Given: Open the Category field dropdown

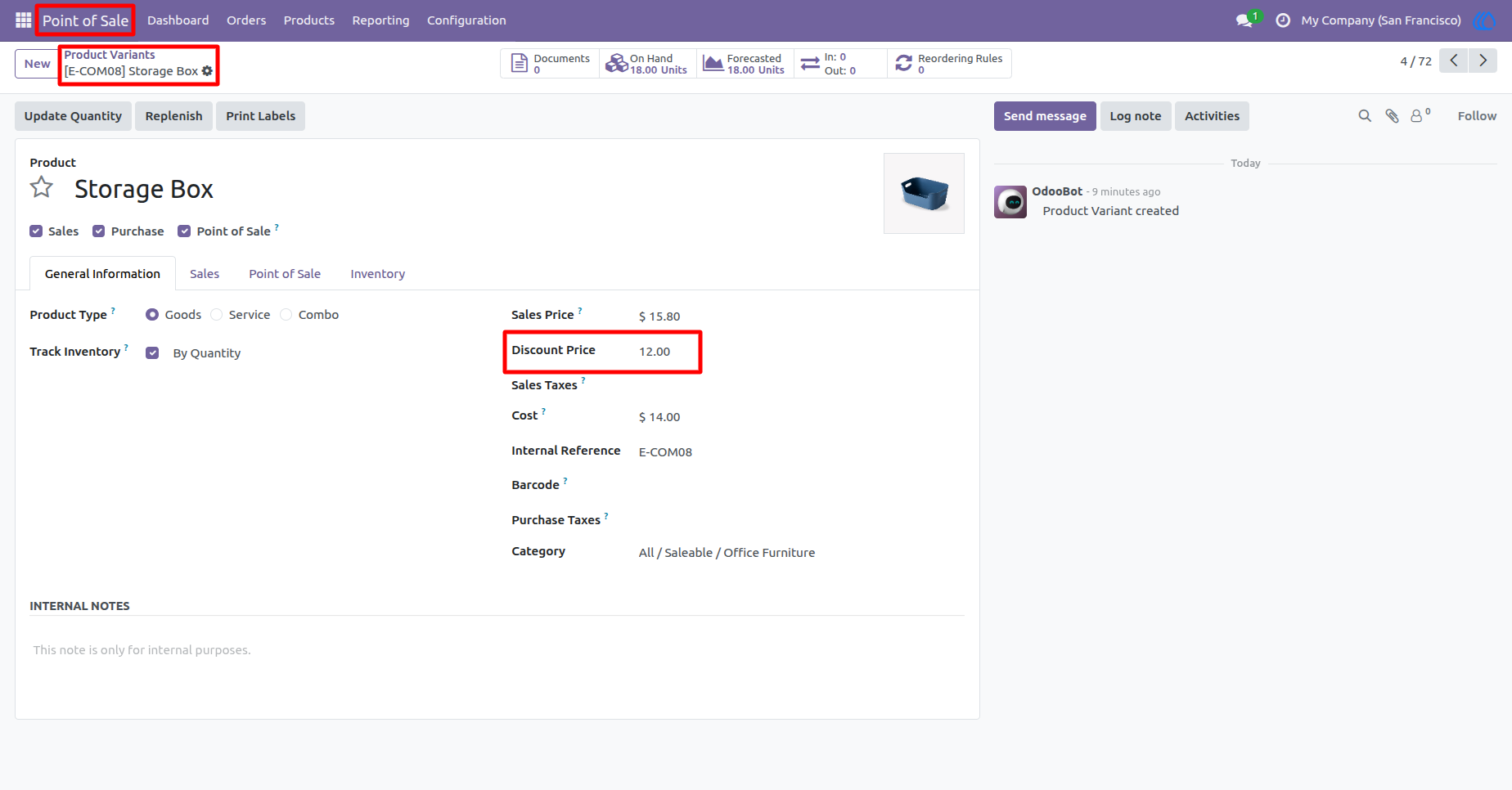Looking at the screenshot, I should coord(800,553).
